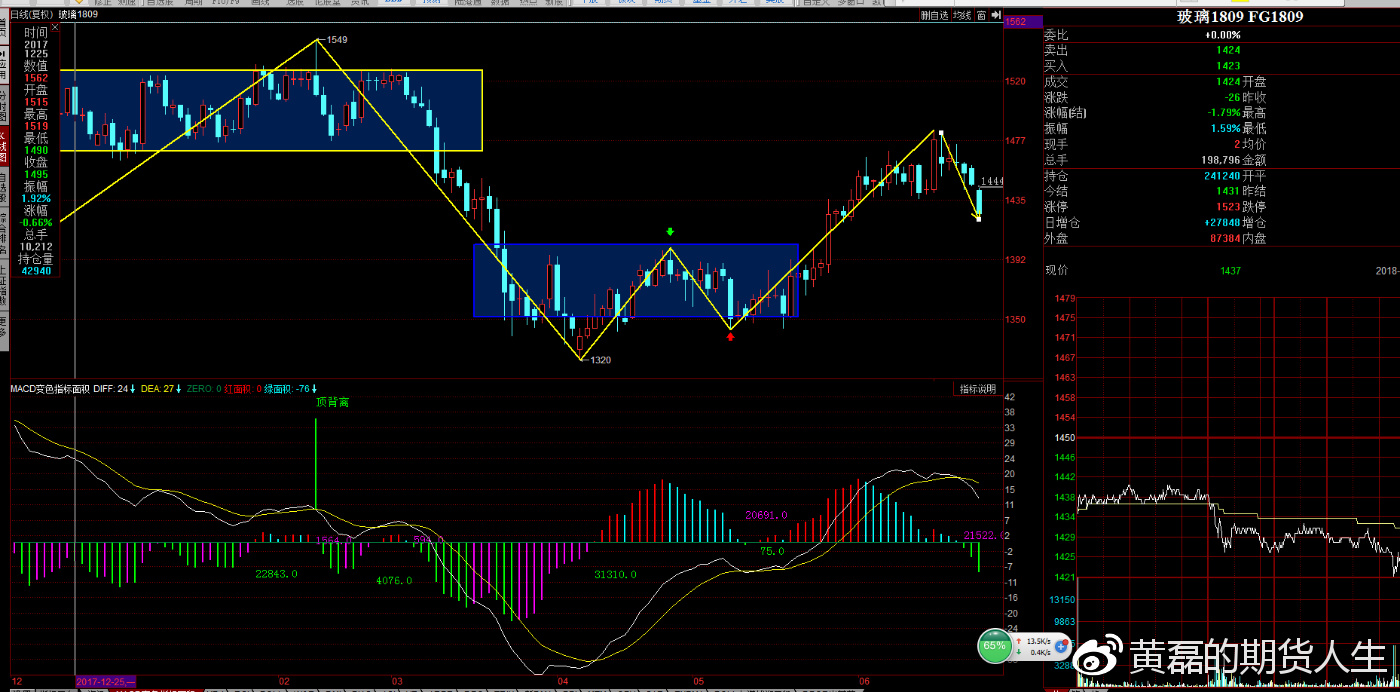Viewport: 1400px width, 692px height.
Task: Click the green 顶背离 divergence label
Action: pyautogui.click(x=333, y=402)
